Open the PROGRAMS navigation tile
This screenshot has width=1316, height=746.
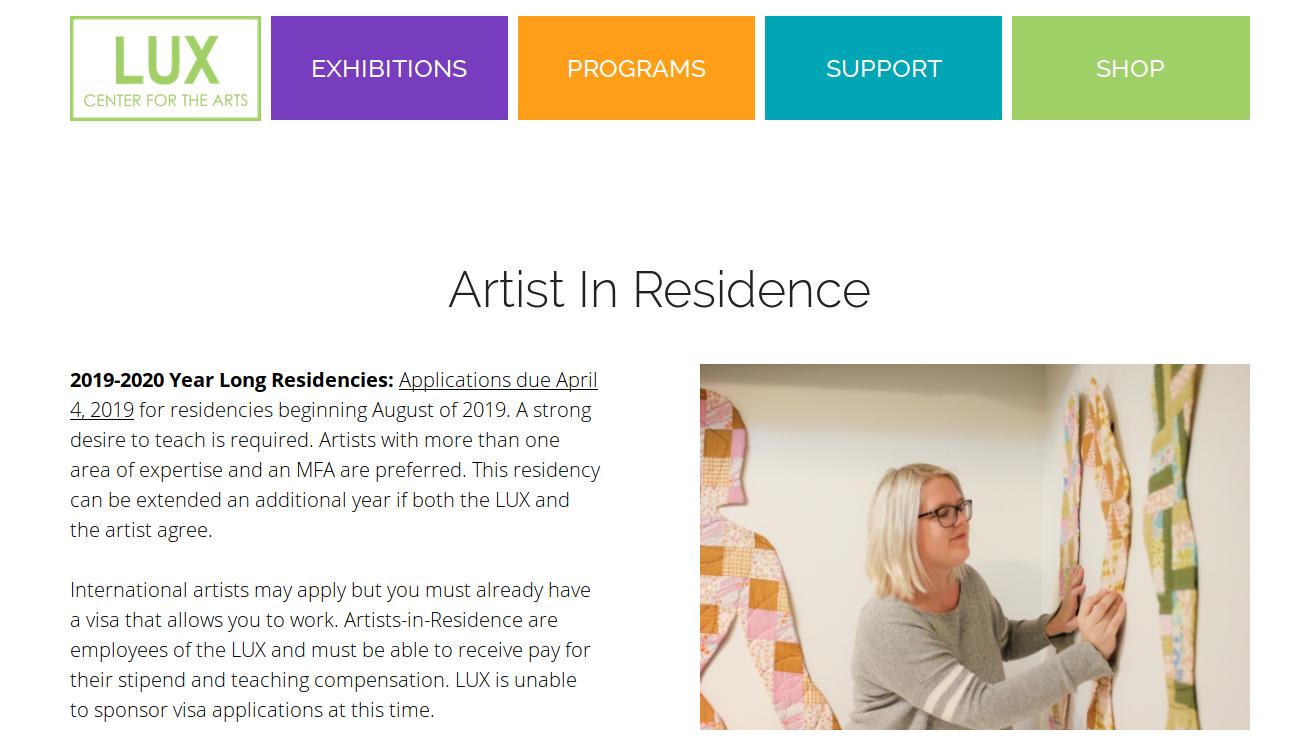pyautogui.click(x=636, y=68)
